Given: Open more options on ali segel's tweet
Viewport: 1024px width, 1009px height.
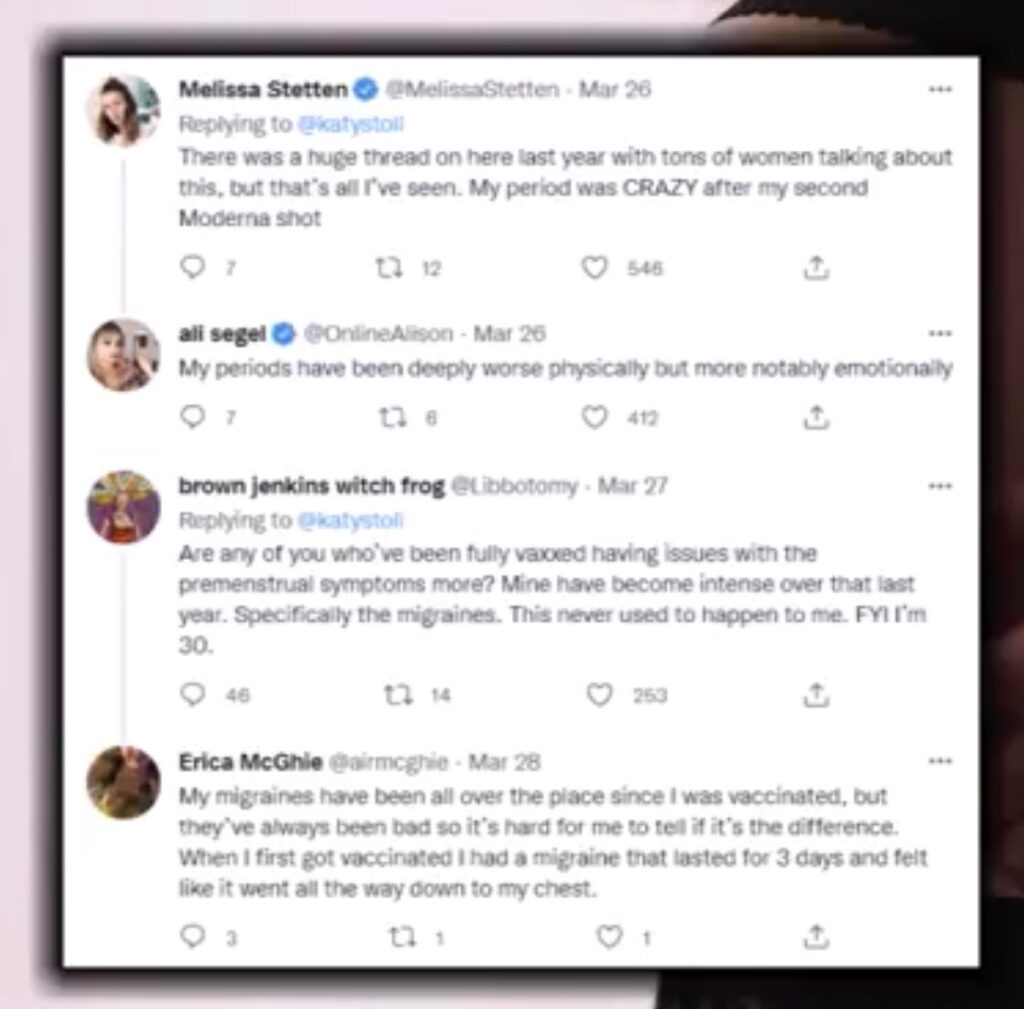Looking at the screenshot, I should point(940,333).
